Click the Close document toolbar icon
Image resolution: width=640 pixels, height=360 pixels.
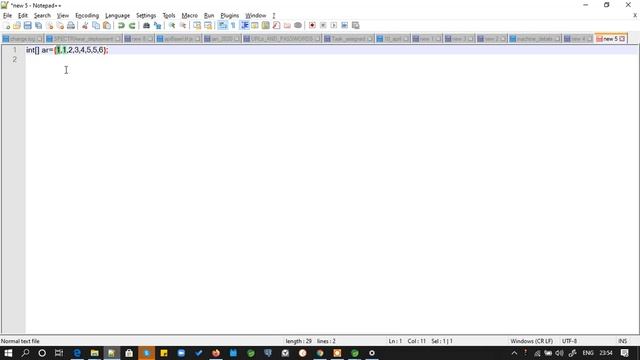pos(49,26)
